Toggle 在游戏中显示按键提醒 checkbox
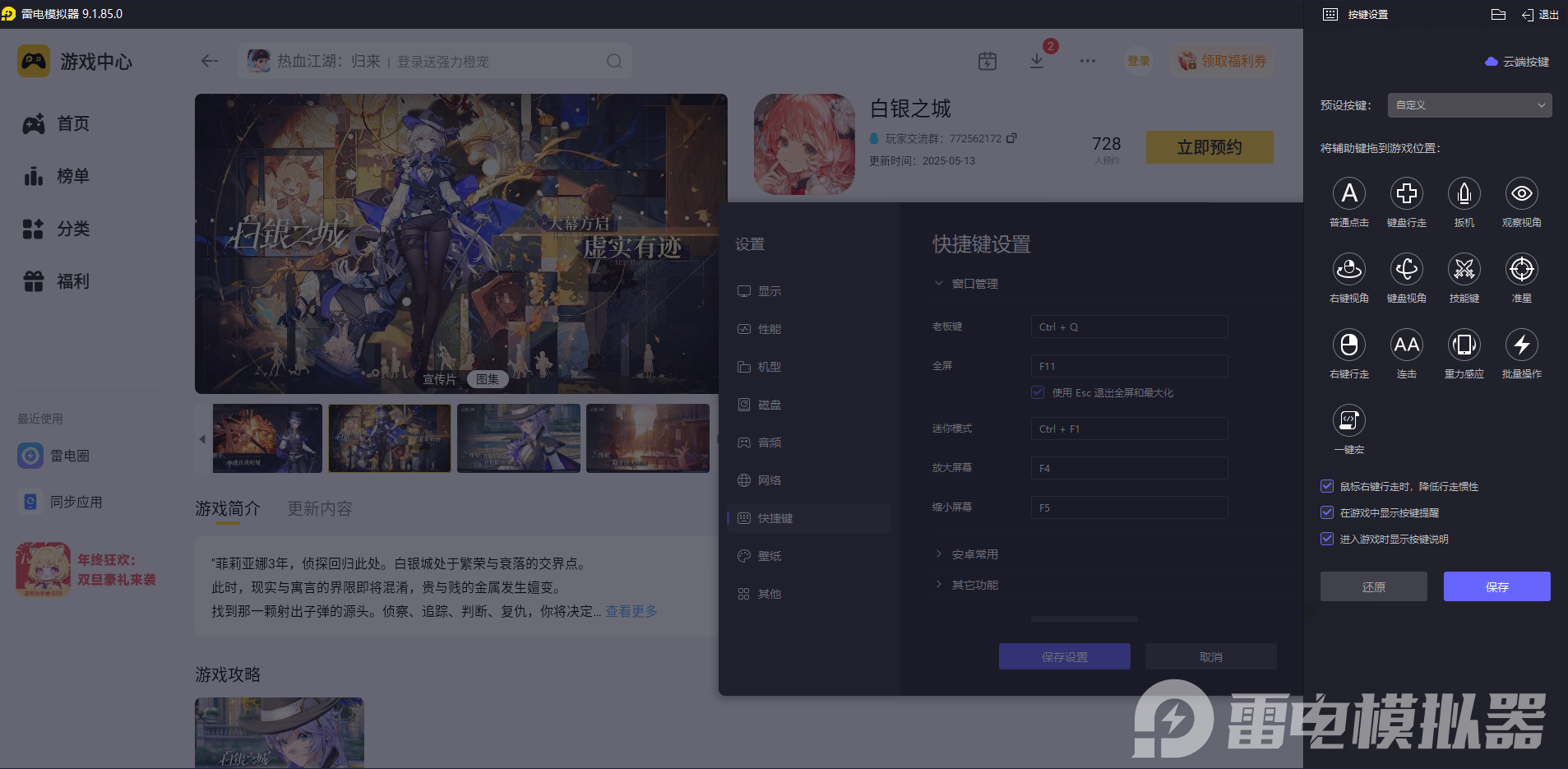Viewport: 1568px width, 769px height. [x=1327, y=512]
